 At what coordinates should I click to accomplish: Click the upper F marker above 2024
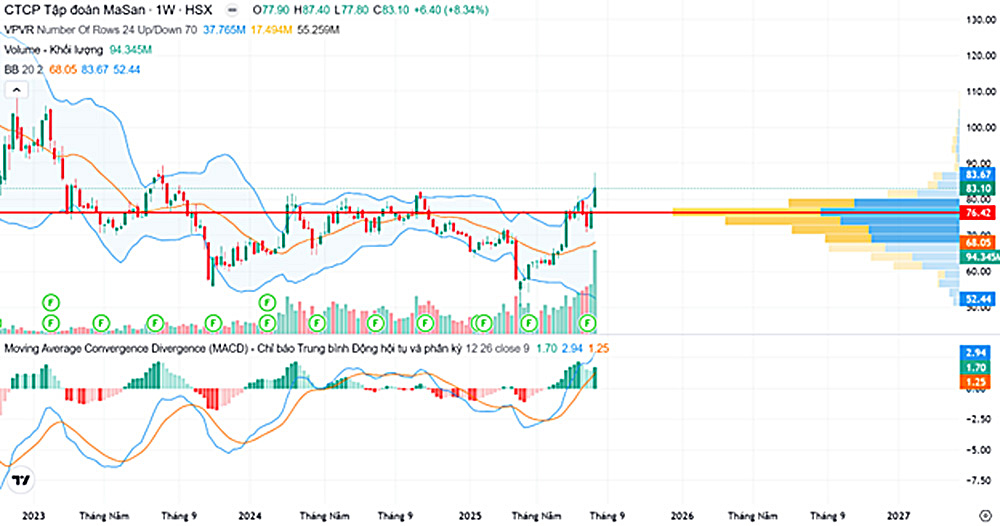pos(267,302)
